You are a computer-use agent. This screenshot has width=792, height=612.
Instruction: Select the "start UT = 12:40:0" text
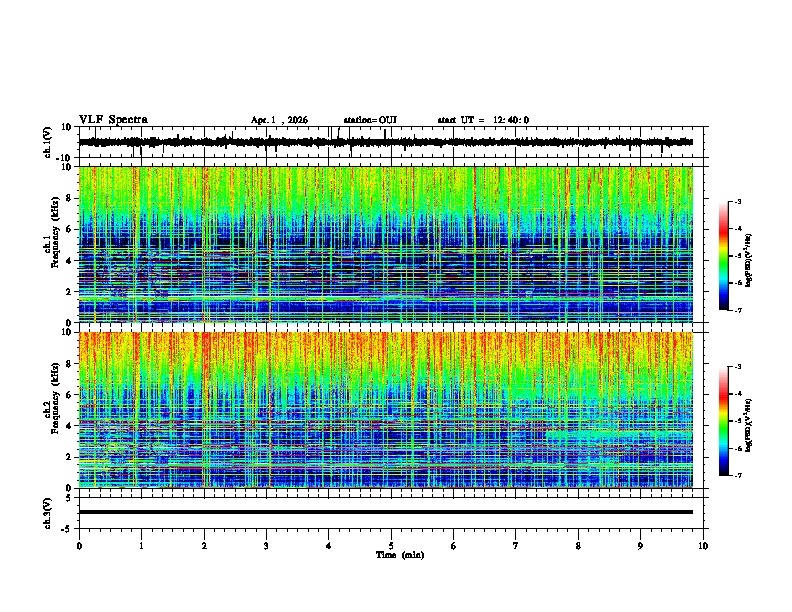483,120
